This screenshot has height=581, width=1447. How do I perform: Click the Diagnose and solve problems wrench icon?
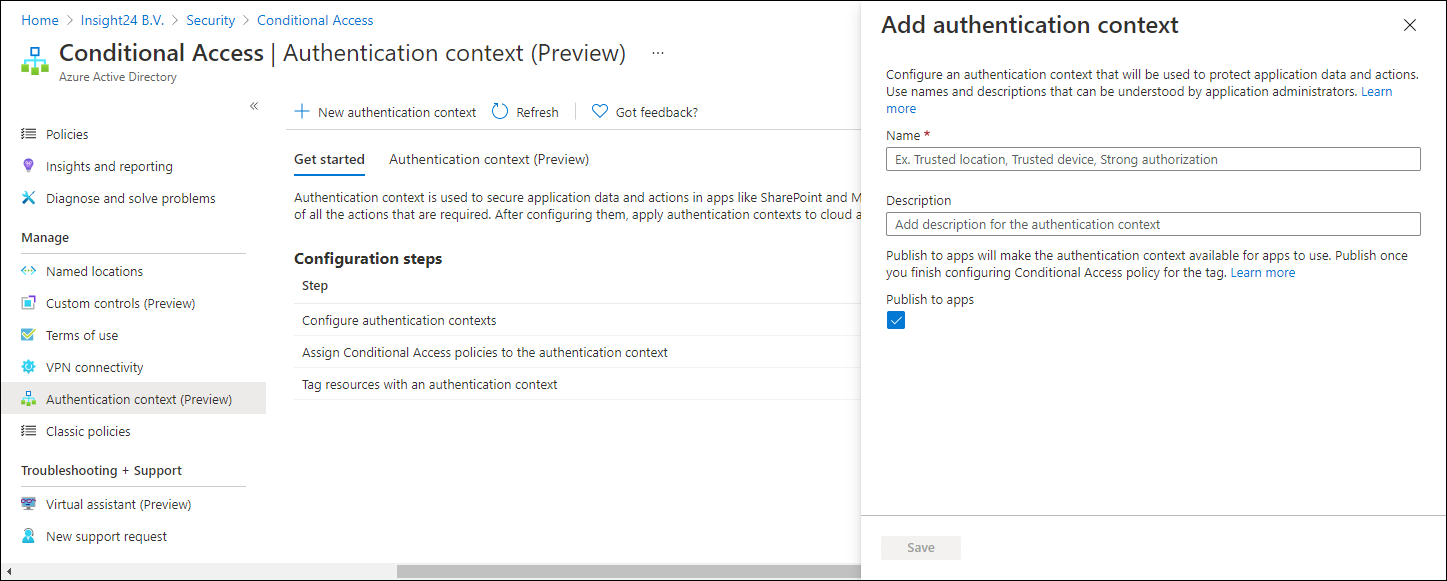coord(29,198)
